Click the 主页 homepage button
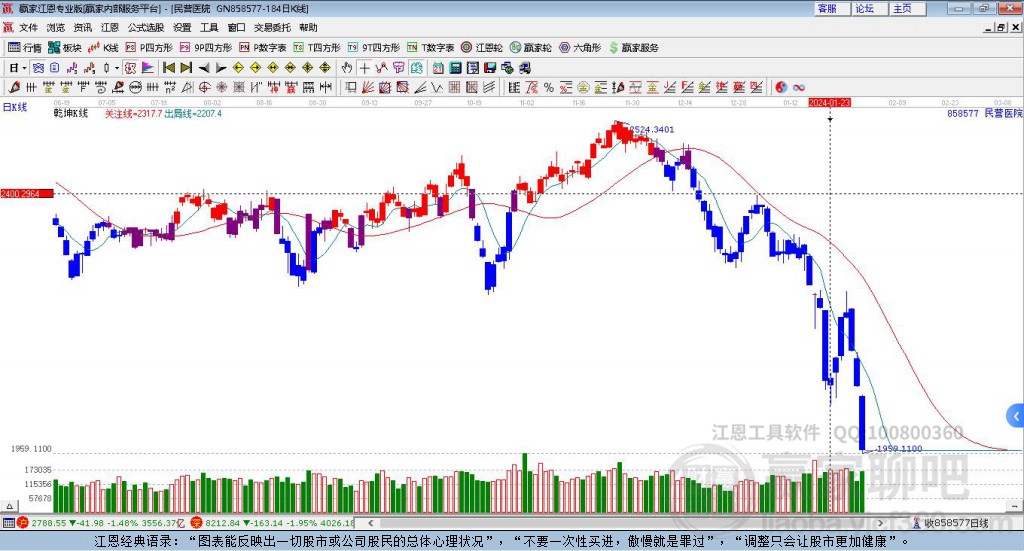 908,8
